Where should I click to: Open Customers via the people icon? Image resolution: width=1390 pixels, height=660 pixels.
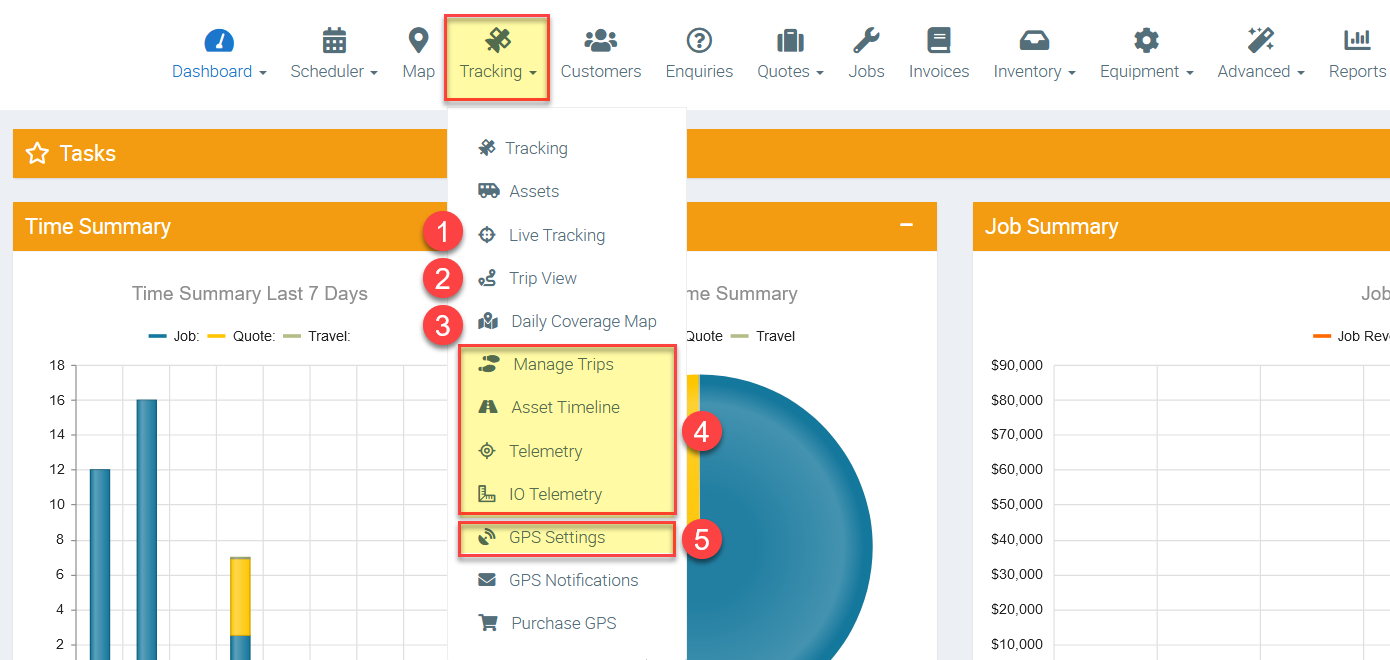600,41
